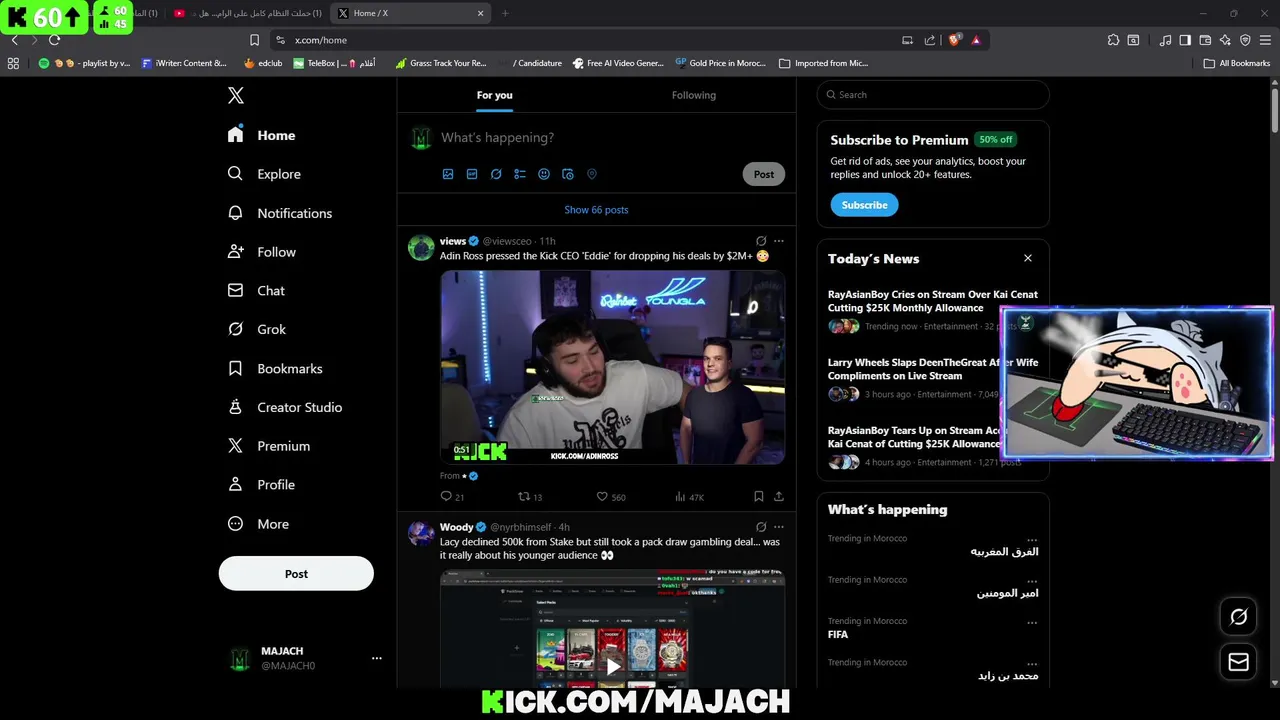Open Bookmarks in sidebar
Screen dimensions: 1280x720
pos(275,369)
